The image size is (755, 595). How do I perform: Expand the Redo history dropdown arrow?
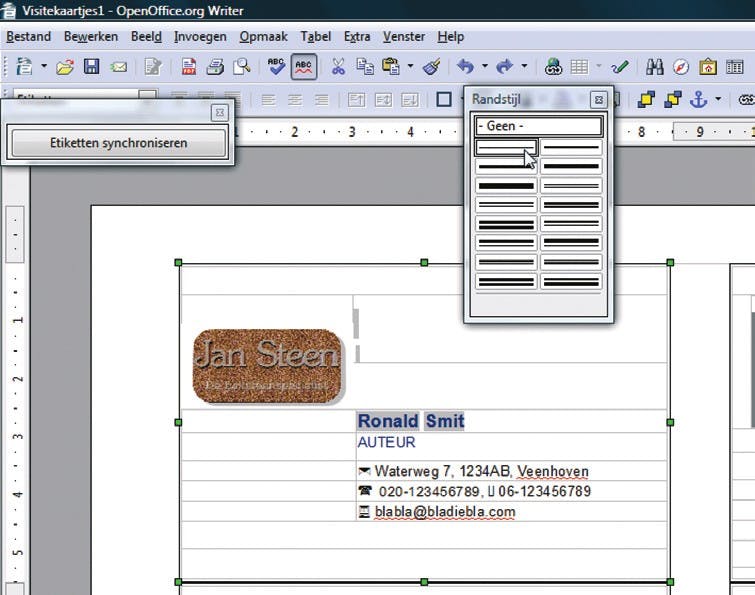tap(524, 67)
